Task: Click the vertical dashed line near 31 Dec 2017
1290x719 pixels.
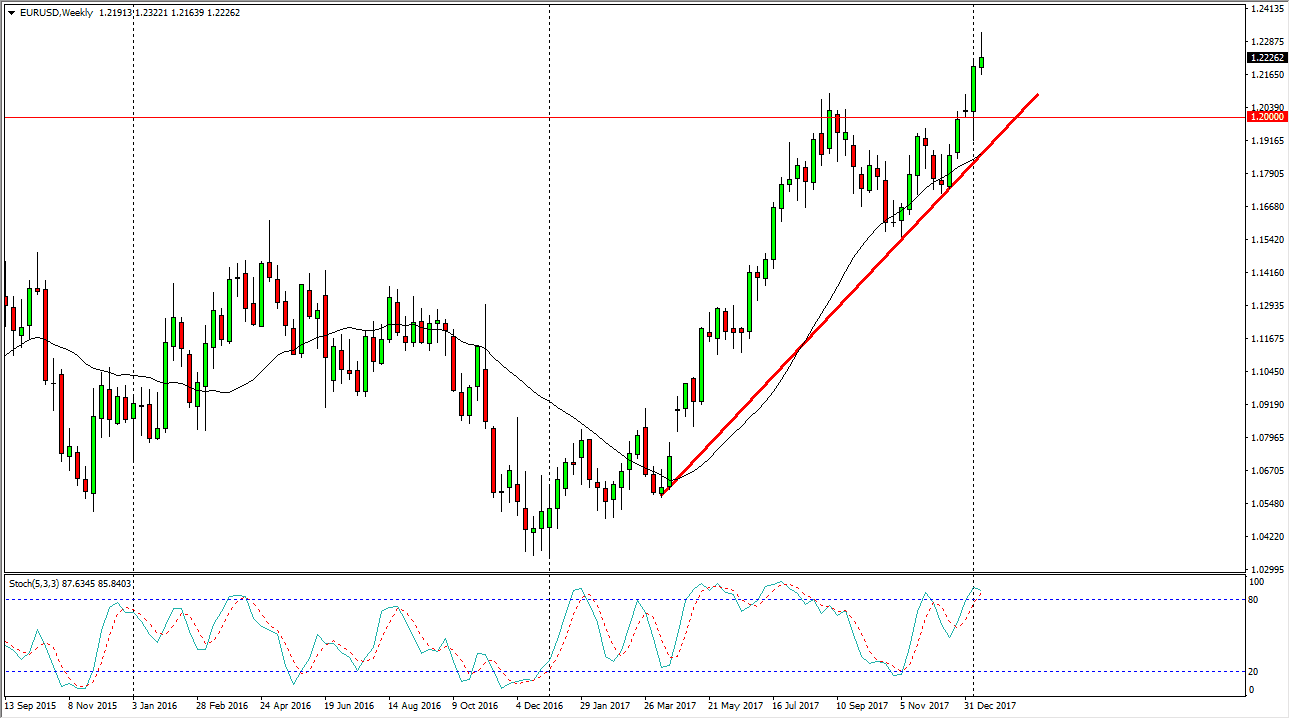Action: click(973, 300)
